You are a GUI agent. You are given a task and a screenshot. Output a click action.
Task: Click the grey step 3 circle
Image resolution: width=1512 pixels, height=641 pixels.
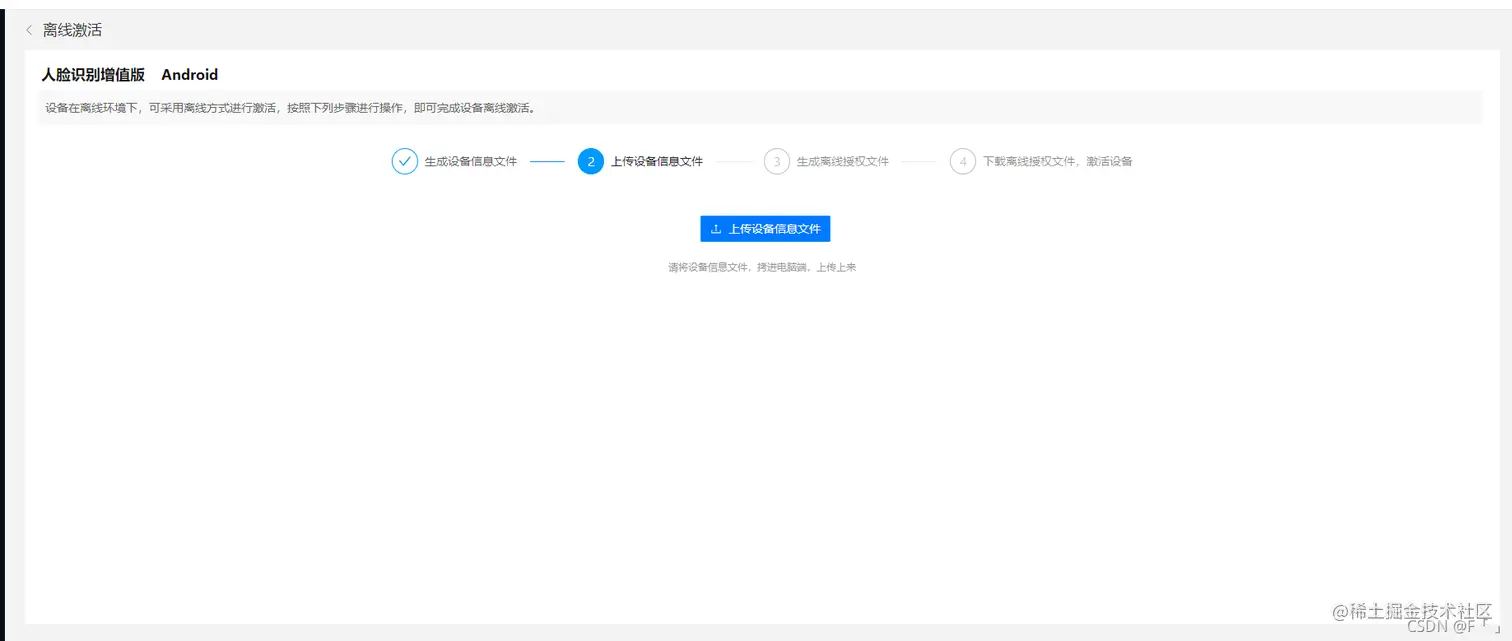pos(778,161)
